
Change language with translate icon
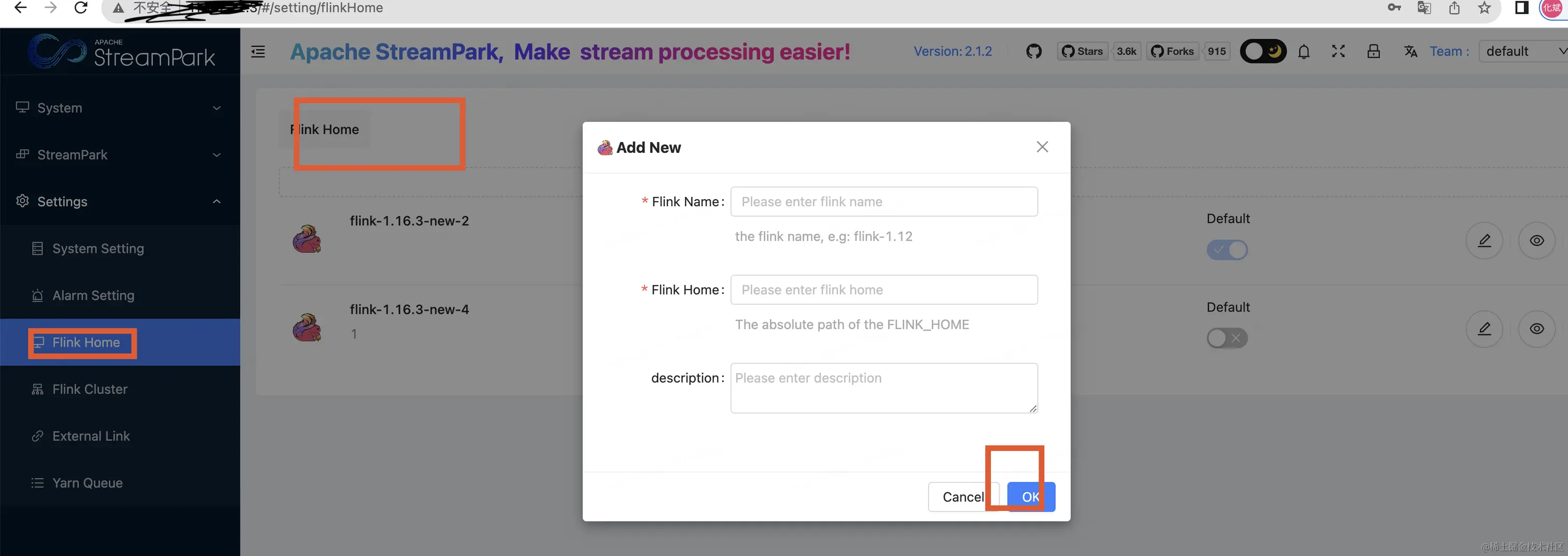[1410, 52]
